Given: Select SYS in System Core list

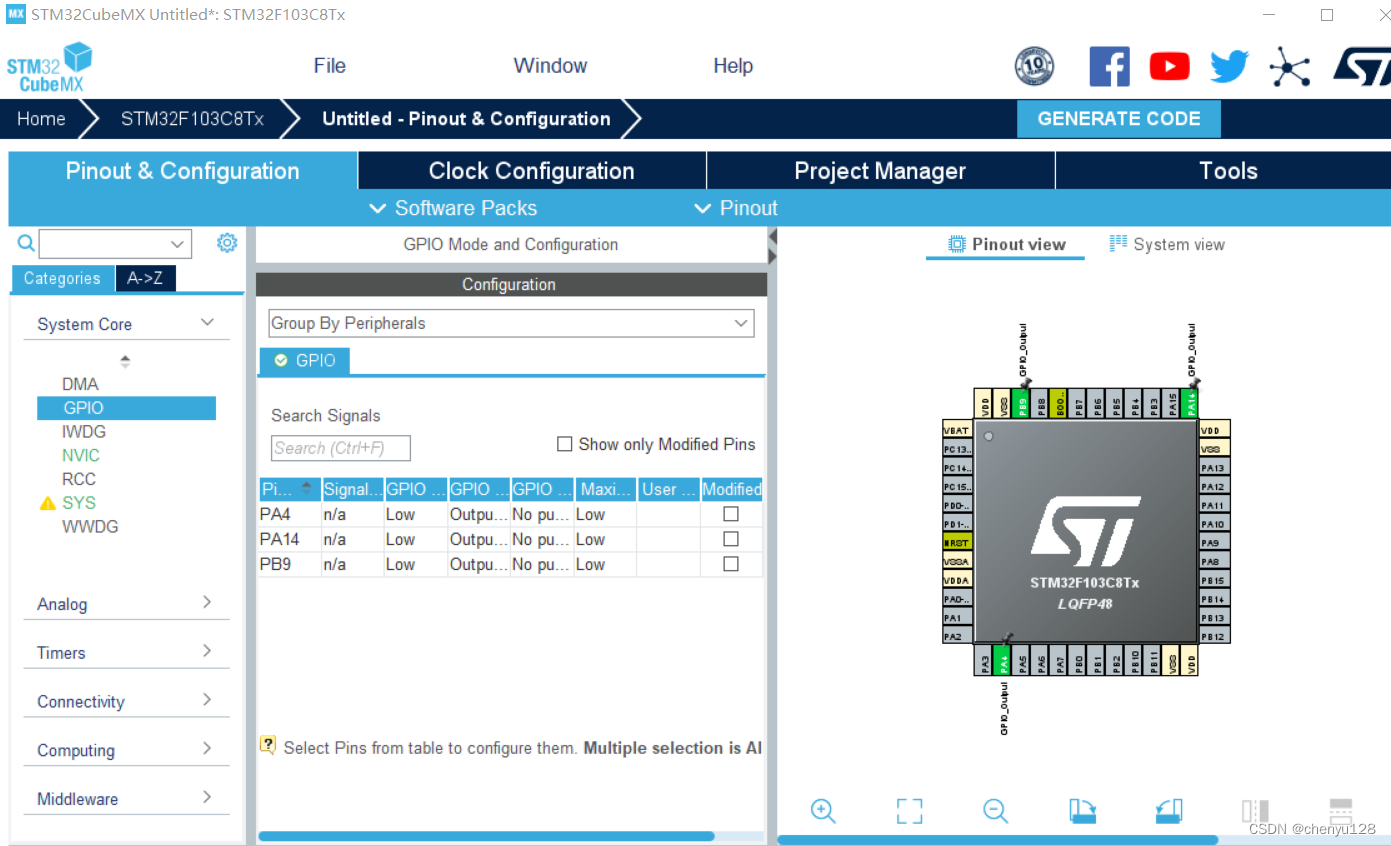Looking at the screenshot, I should point(79,503).
